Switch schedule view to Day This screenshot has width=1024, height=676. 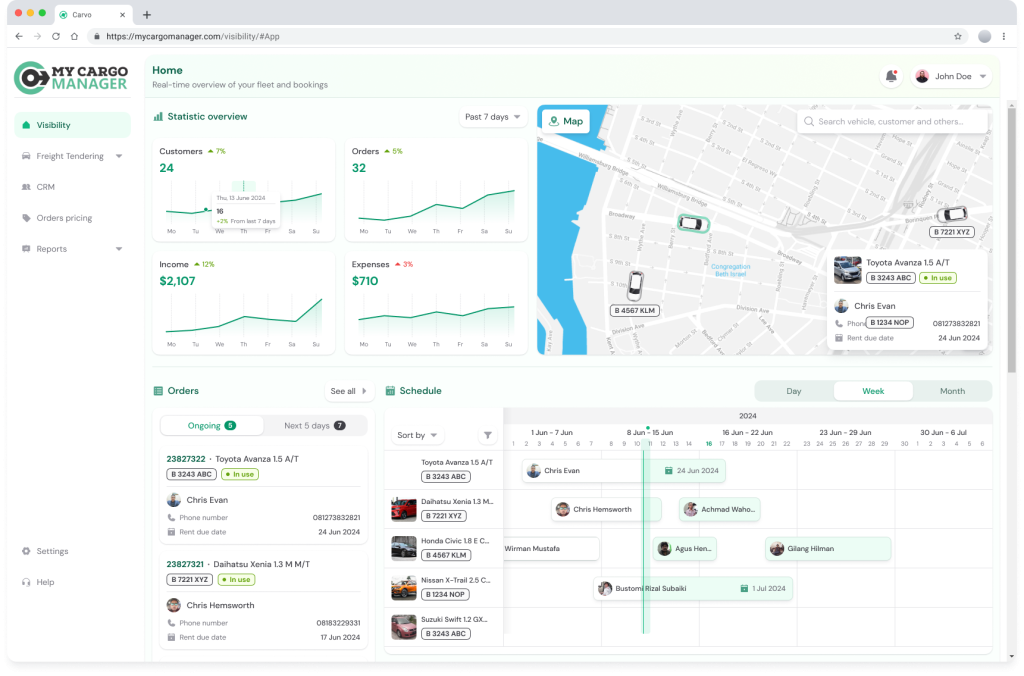click(793, 391)
